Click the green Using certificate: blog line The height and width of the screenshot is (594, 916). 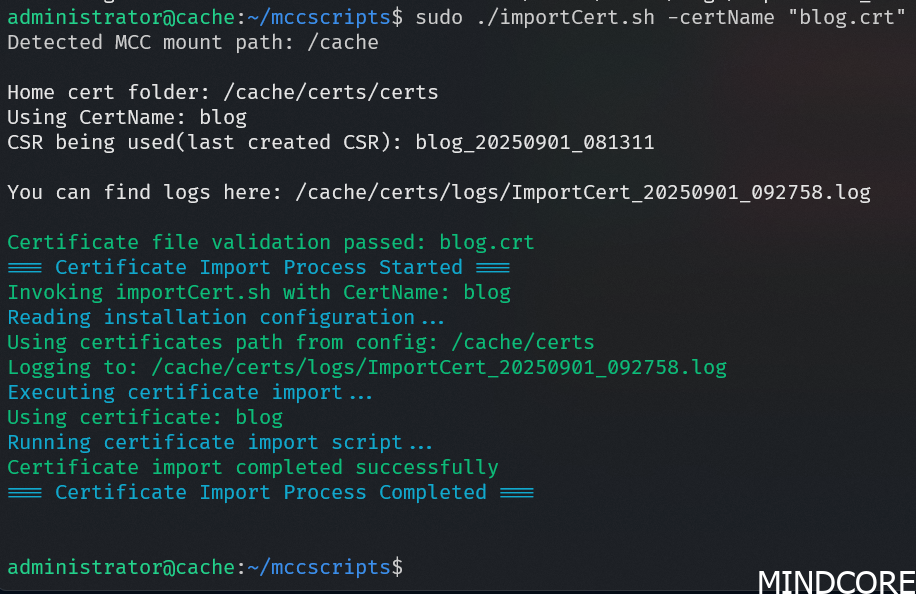pos(145,417)
